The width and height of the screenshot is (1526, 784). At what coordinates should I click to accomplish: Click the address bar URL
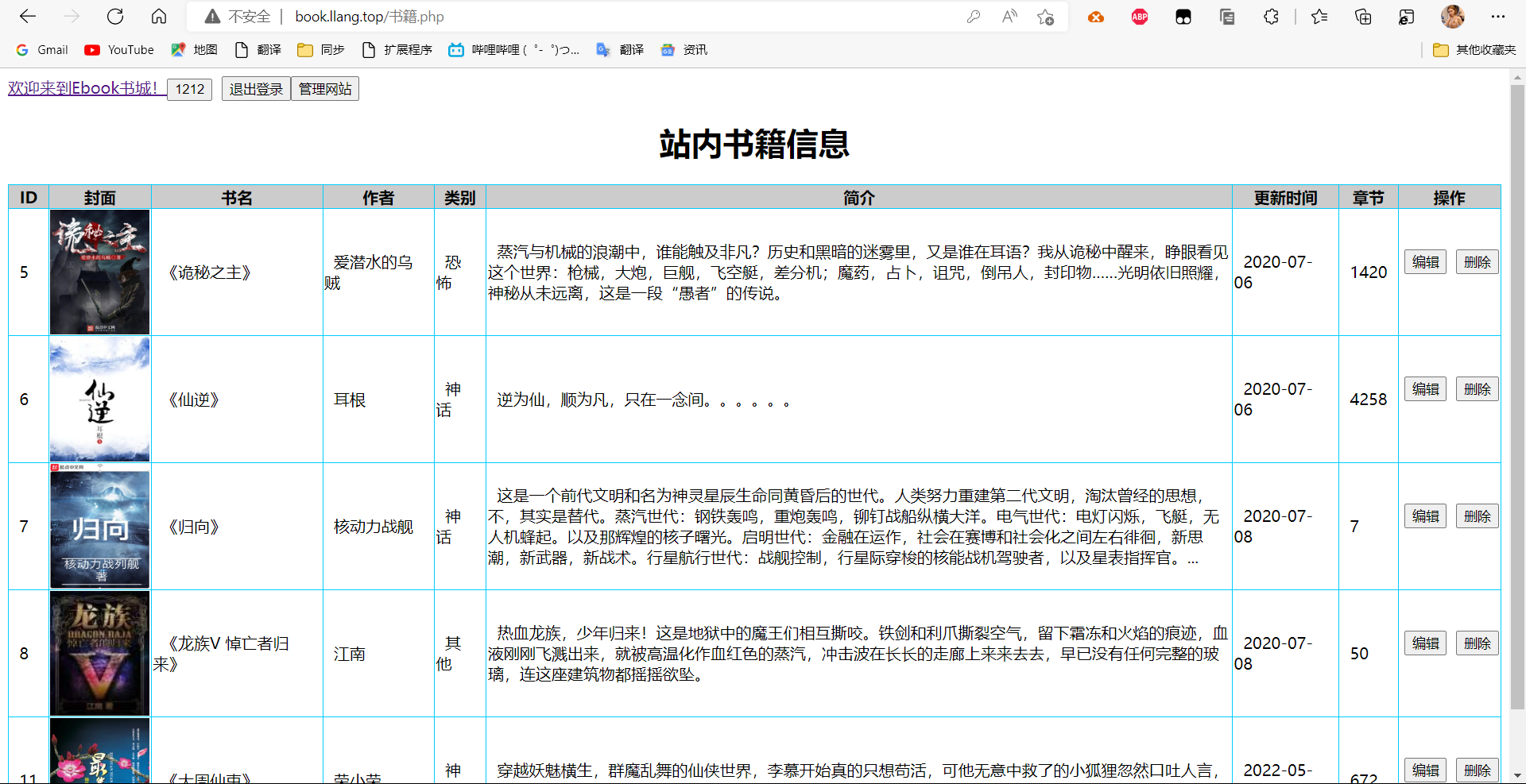click(370, 17)
